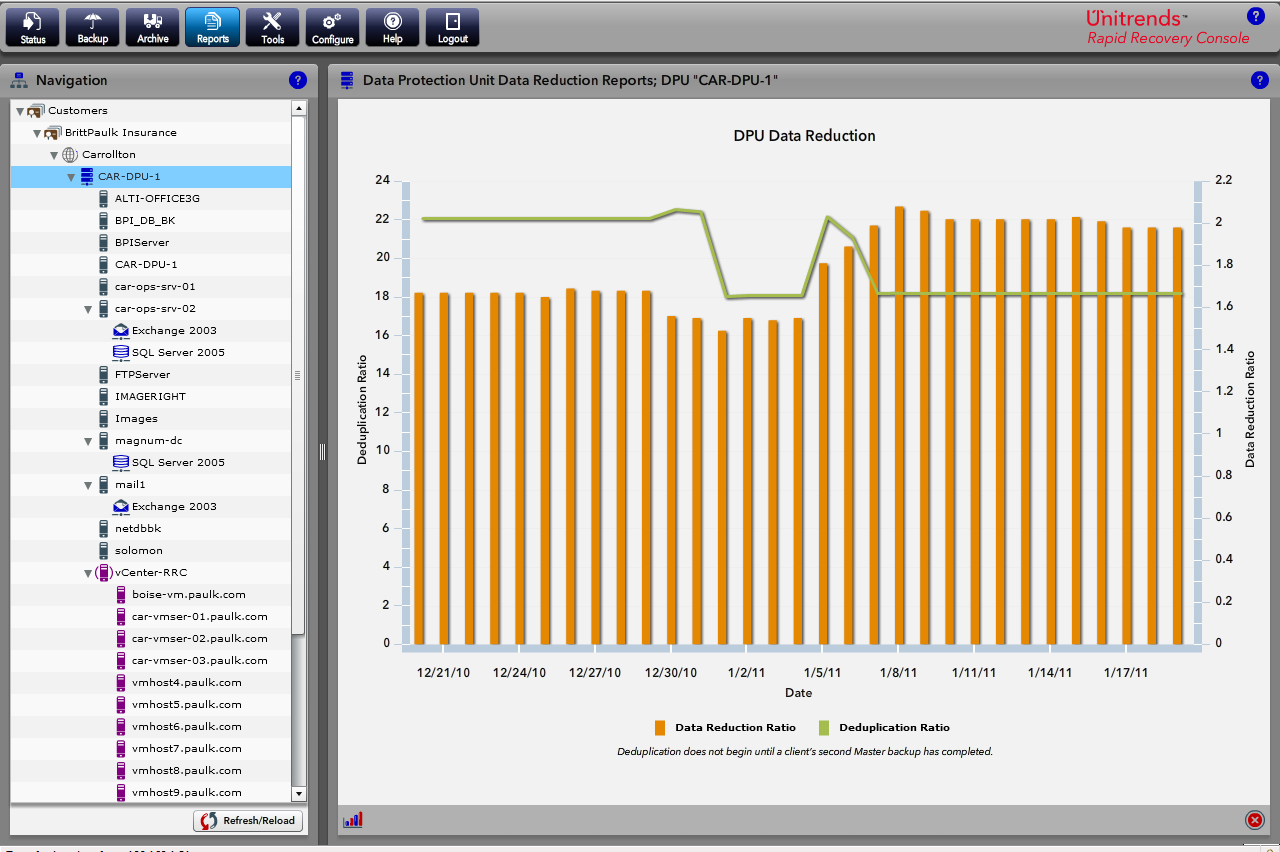Select vmhost7.paulk.com in the tree
The width and height of the screenshot is (1280, 852).
187,749
